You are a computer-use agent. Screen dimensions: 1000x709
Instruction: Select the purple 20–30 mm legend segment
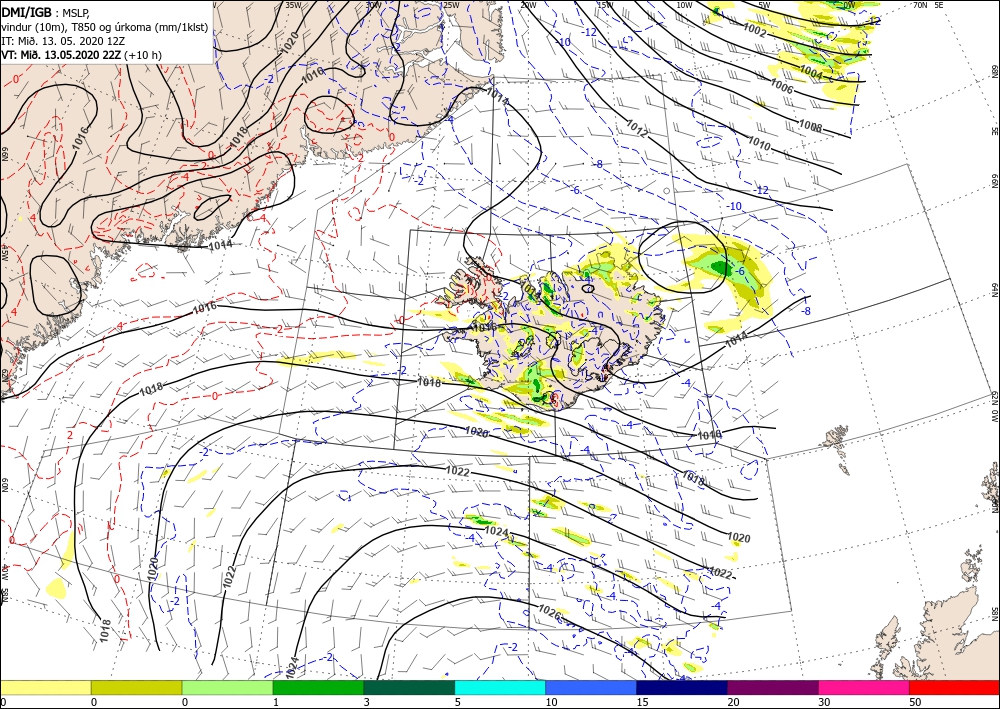coord(772,687)
